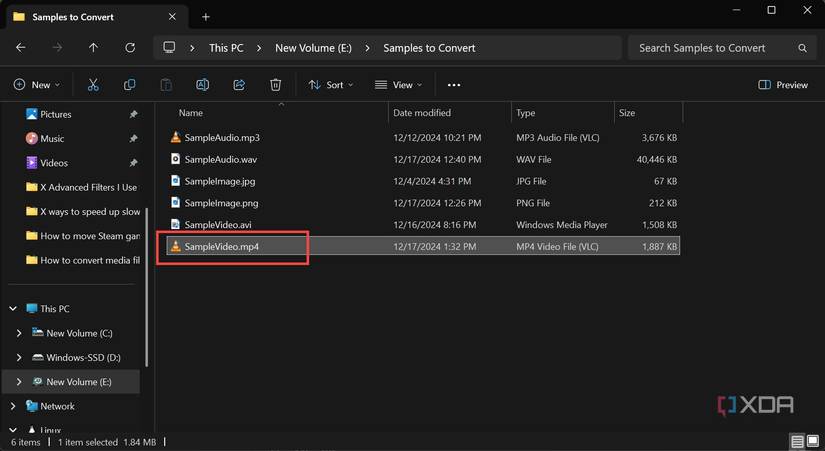Select SampleImage.png file name
Screen dimensions: 825x451
click(222, 203)
